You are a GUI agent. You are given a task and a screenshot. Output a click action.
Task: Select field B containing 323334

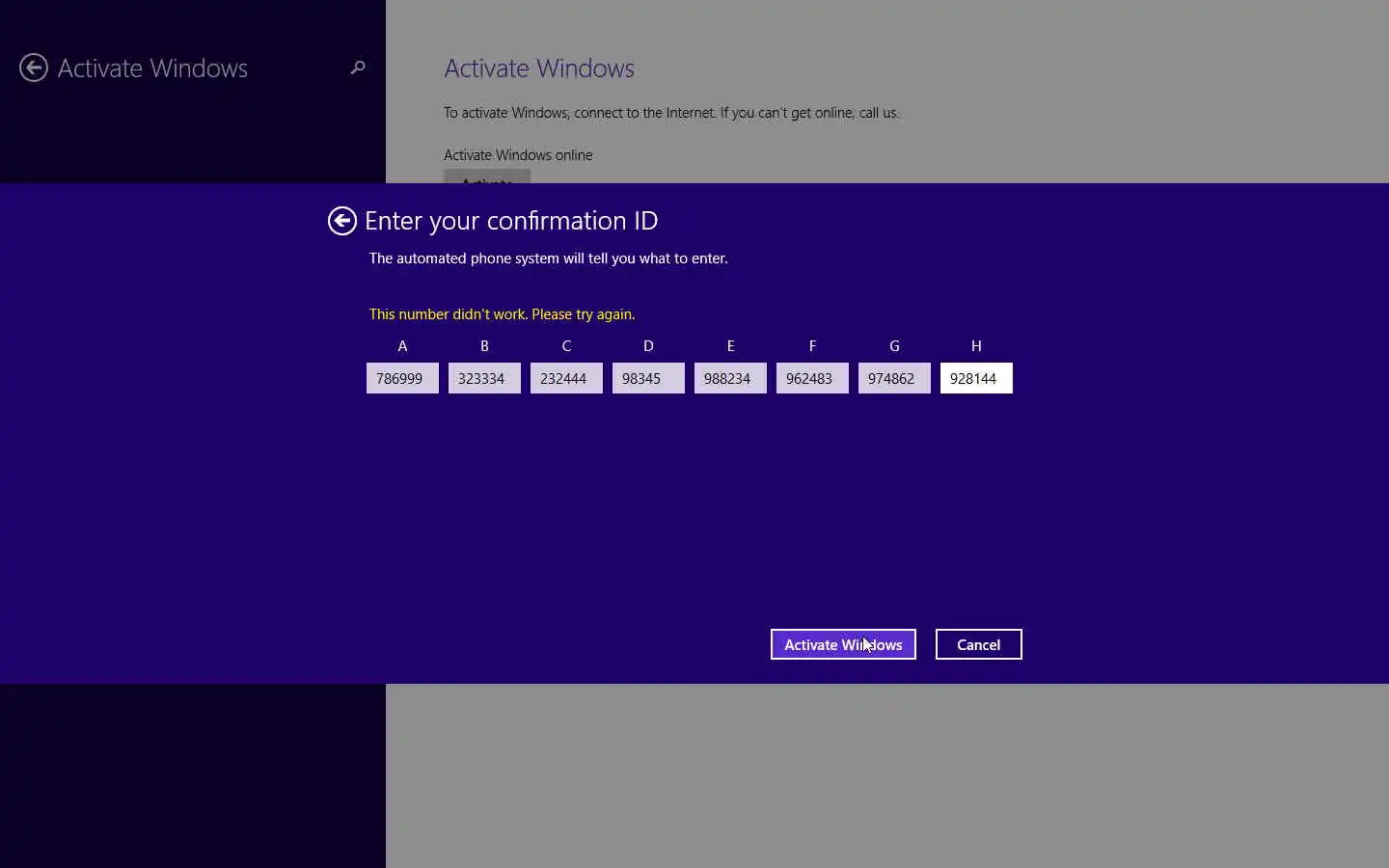pyautogui.click(x=484, y=378)
